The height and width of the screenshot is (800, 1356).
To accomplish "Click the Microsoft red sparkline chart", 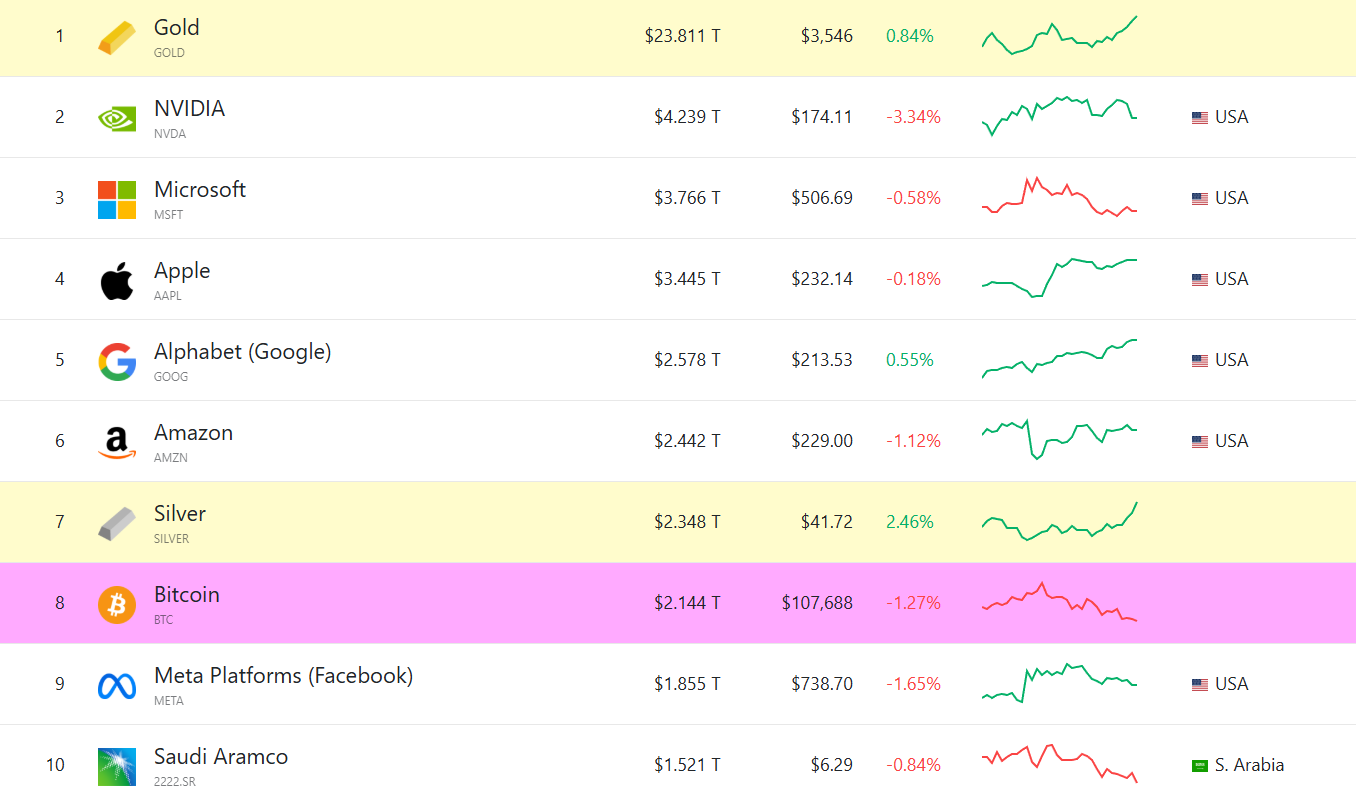I will point(1059,197).
